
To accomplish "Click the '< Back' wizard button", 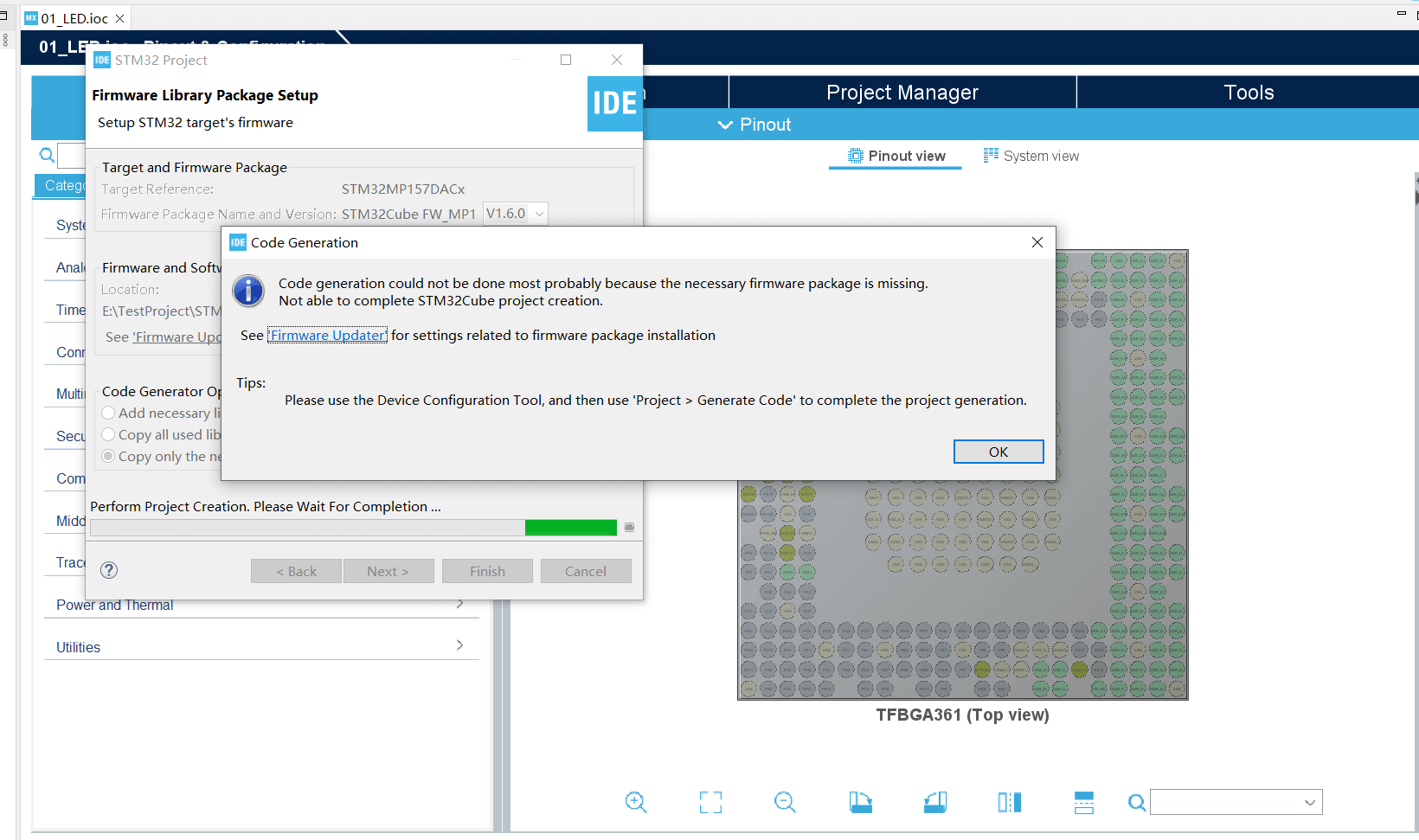I will (296, 571).
